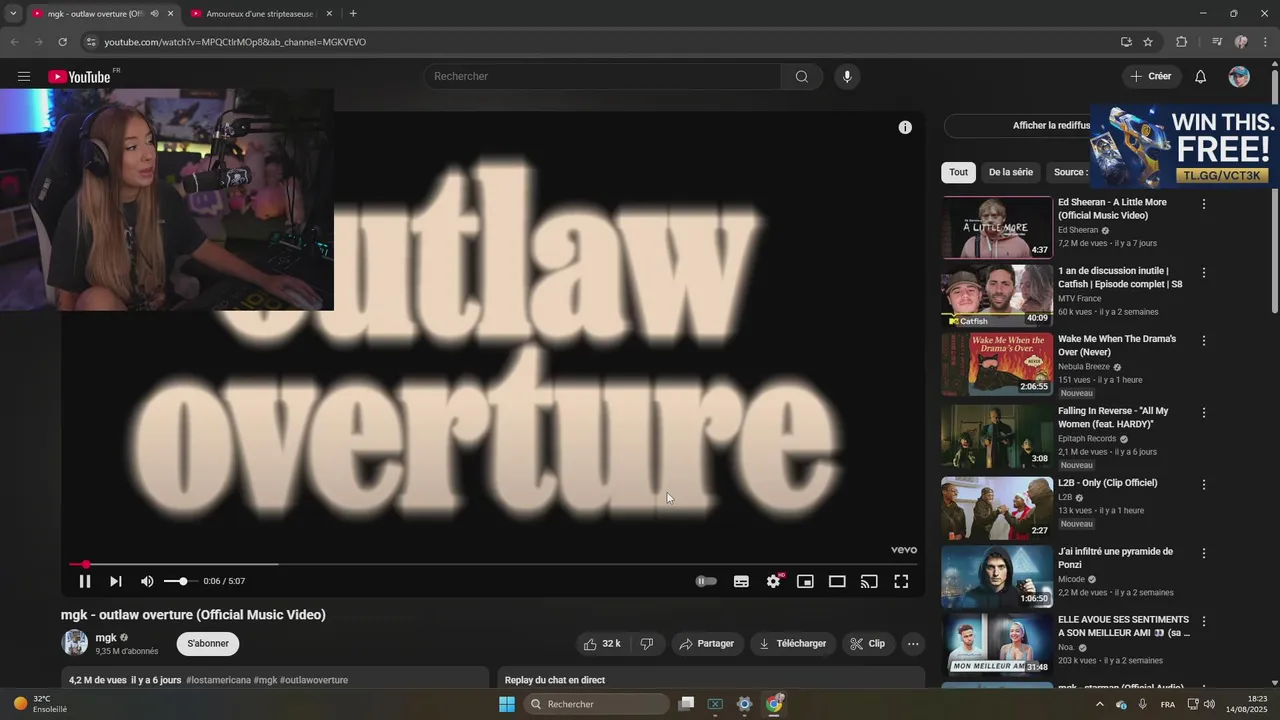Enable miniplayer mode
Image resolution: width=1280 pixels, height=720 pixels.
coord(805,581)
